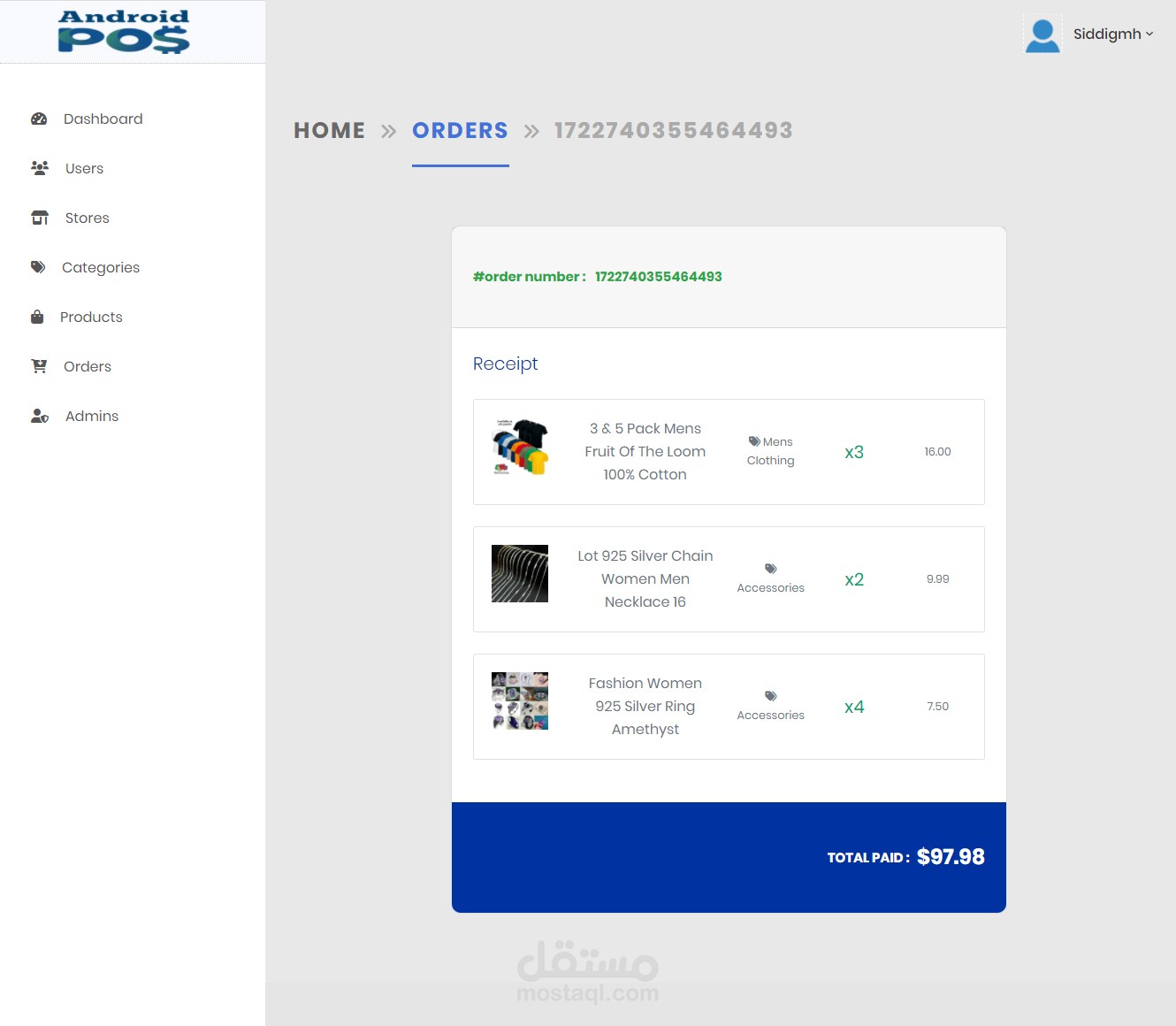The height and width of the screenshot is (1026, 1176).
Task: Click the order id breadcrumb 1722740355464493
Action: [x=674, y=130]
